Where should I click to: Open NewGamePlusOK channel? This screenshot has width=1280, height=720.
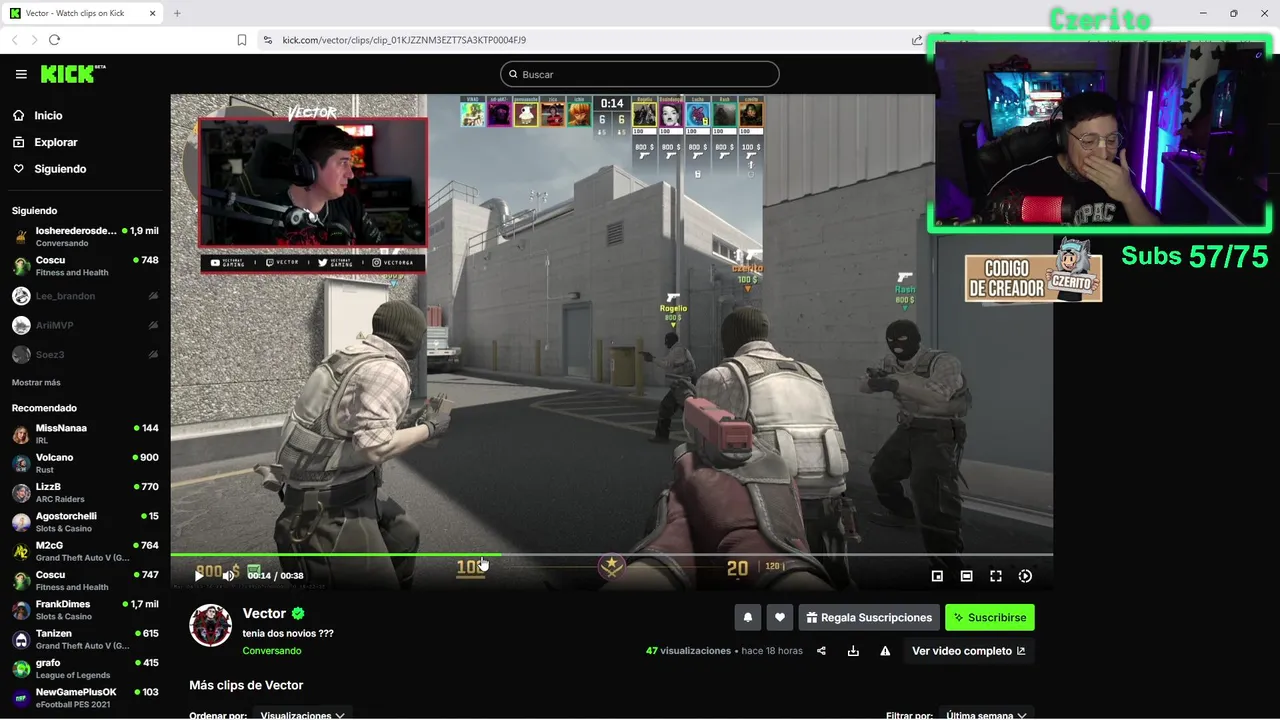pyautogui.click(x=85, y=698)
